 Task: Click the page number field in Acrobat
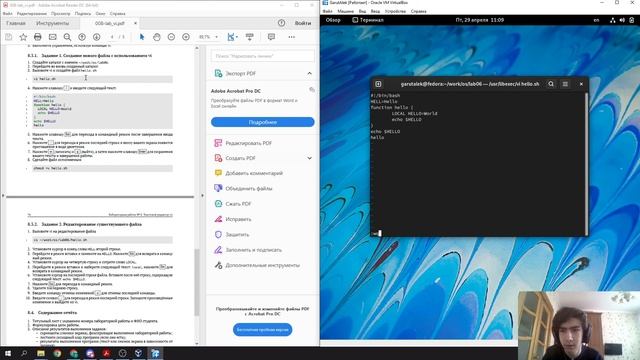click(x=112, y=37)
